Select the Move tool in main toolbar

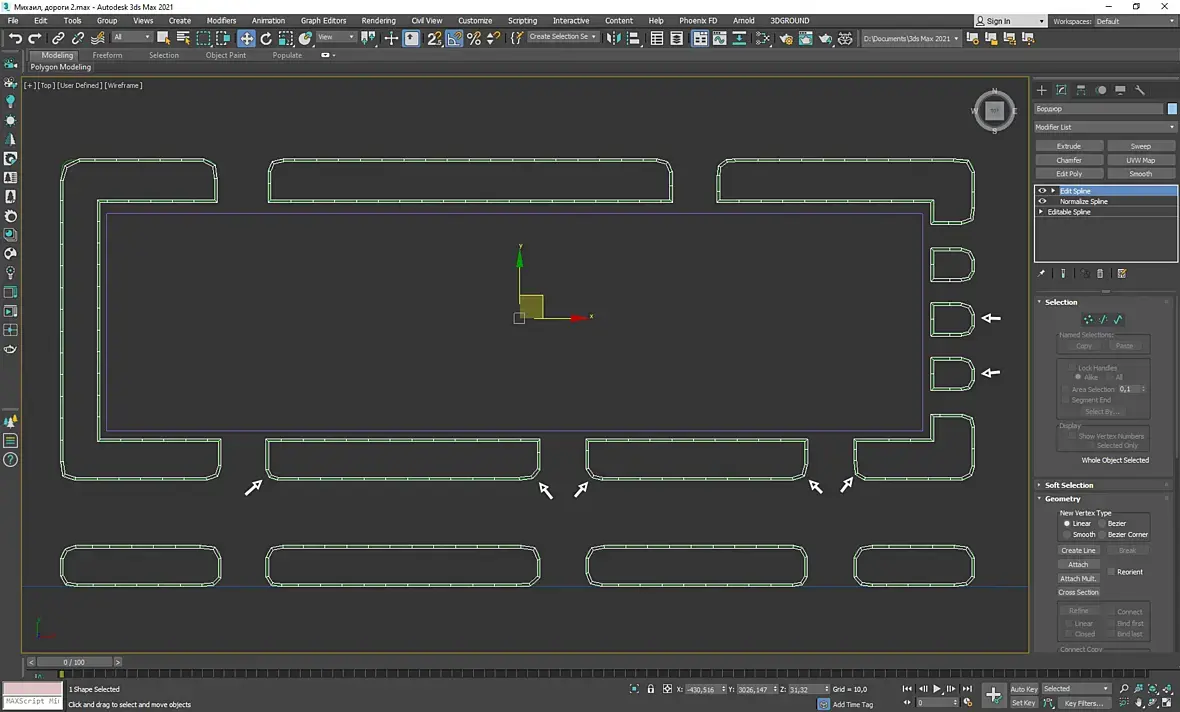(246, 38)
